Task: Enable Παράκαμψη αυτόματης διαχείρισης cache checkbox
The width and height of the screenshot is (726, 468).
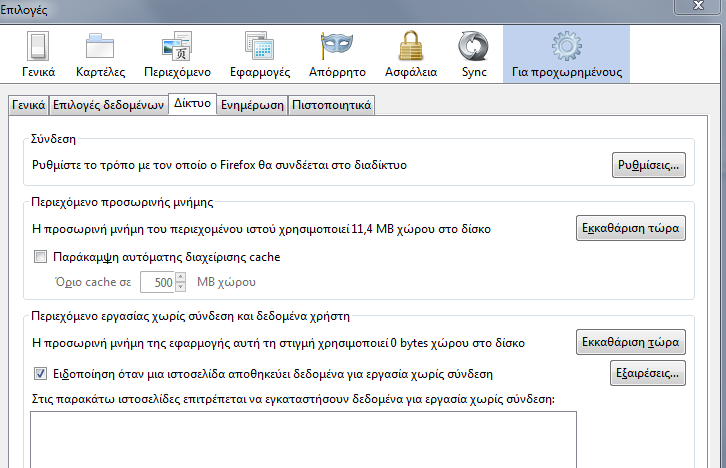Action: (x=40, y=256)
